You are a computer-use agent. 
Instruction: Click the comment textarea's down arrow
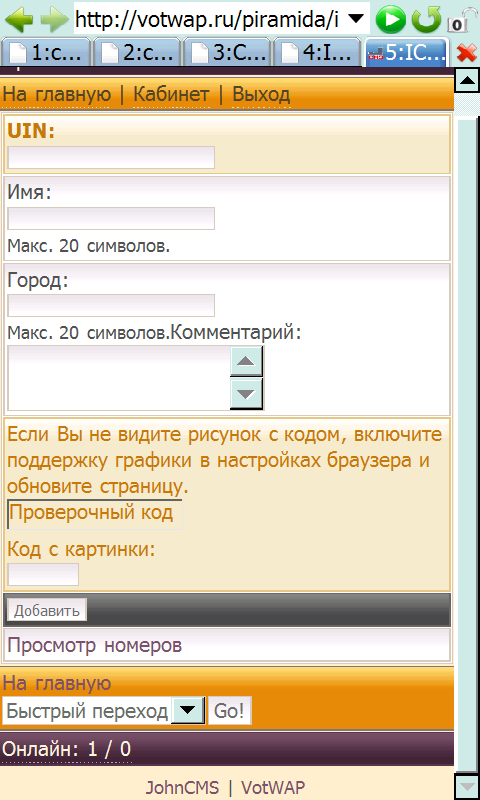[x=247, y=394]
